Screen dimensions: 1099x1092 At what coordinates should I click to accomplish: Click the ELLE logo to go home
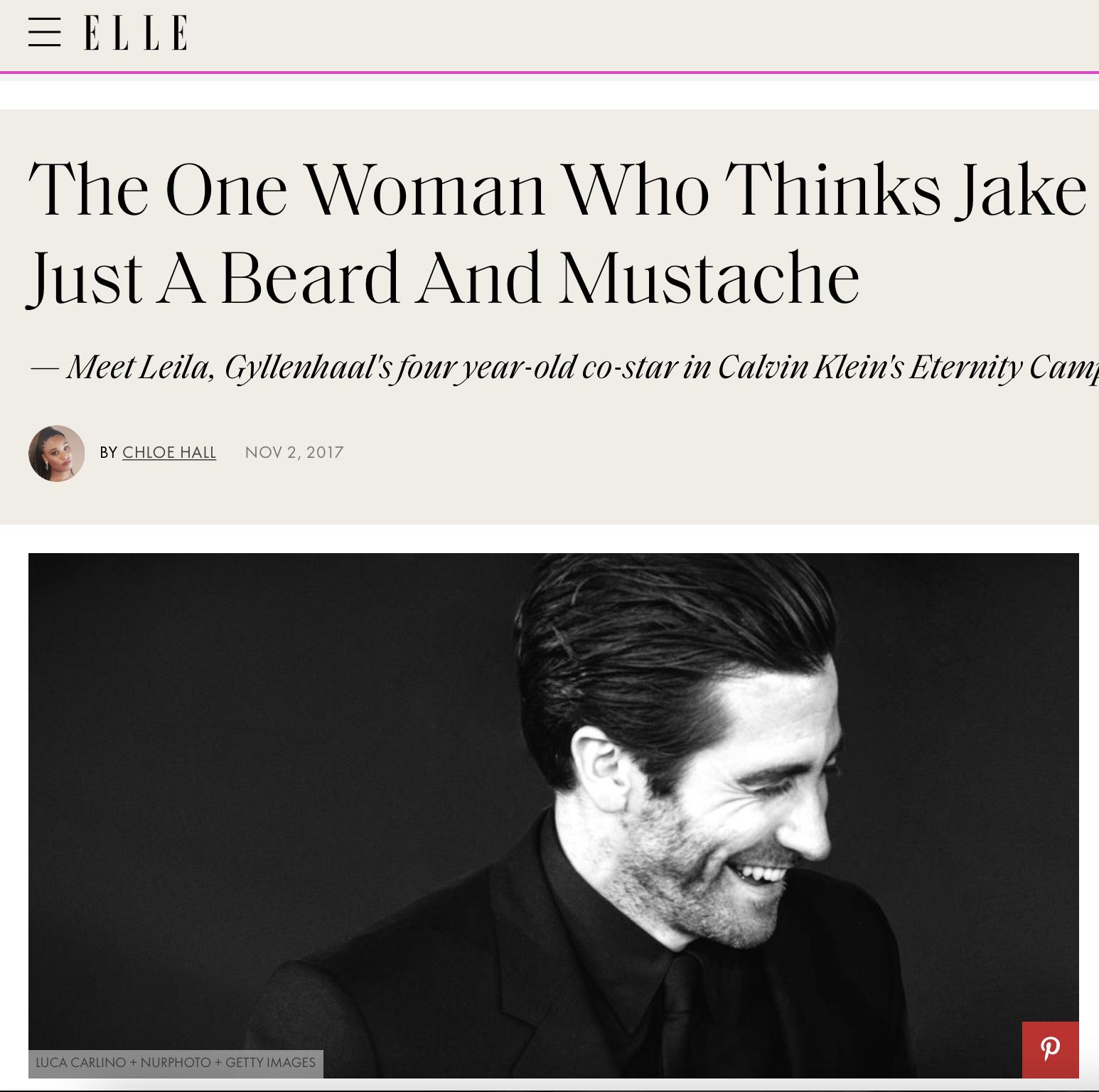point(136,33)
